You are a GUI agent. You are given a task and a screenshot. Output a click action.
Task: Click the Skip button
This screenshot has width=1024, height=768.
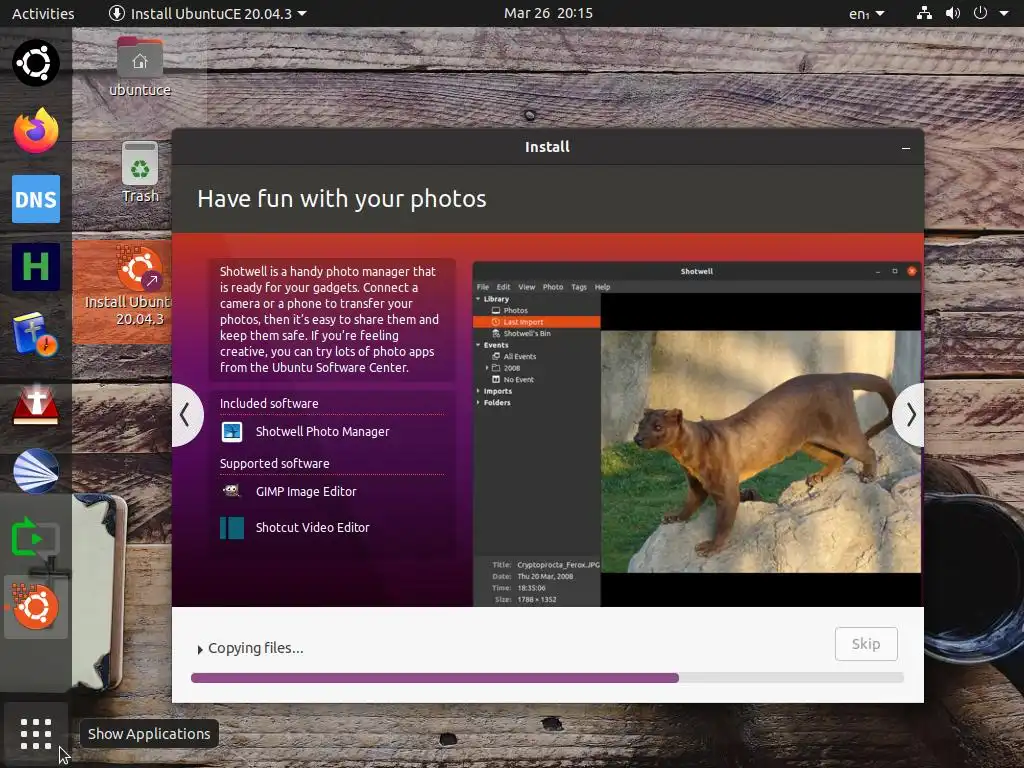click(866, 644)
